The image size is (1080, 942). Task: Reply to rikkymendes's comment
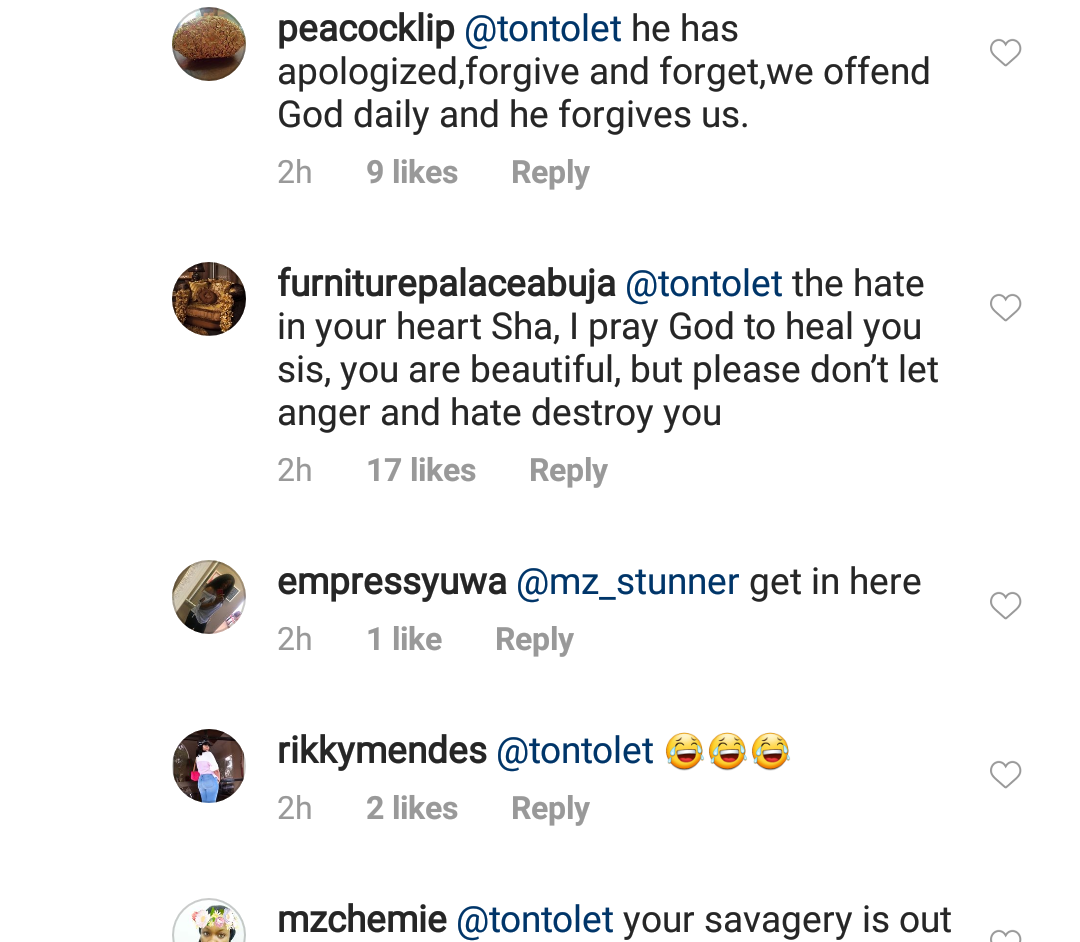point(550,809)
